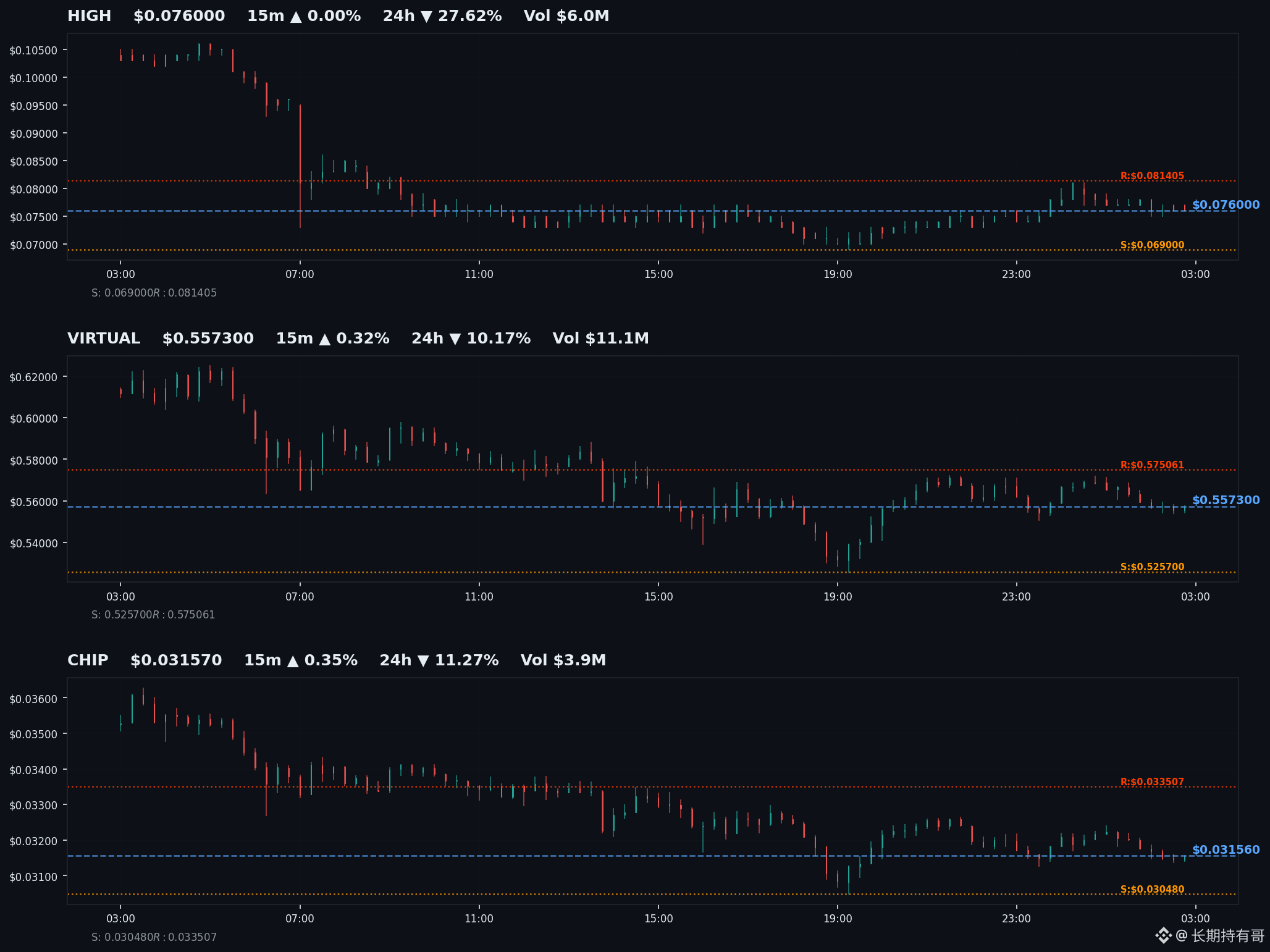Click the $0.03600 axis label
The height and width of the screenshot is (952, 1270).
[x=33, y=699]
